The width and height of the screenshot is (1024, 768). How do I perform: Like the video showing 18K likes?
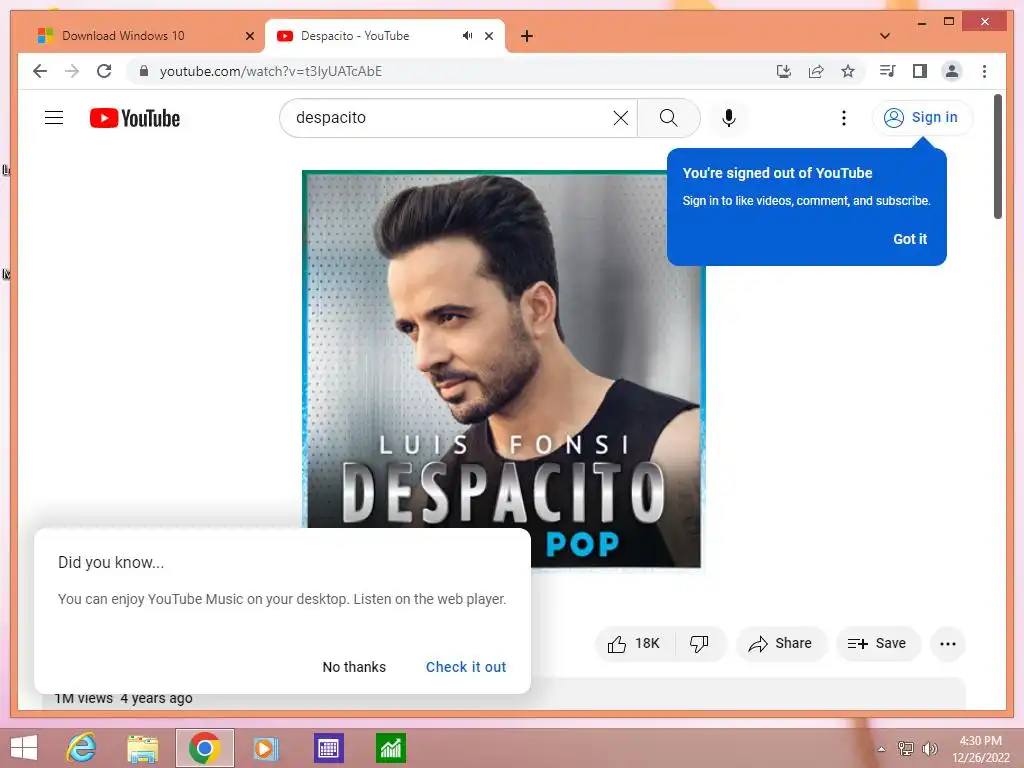click(x=633, y=644)
